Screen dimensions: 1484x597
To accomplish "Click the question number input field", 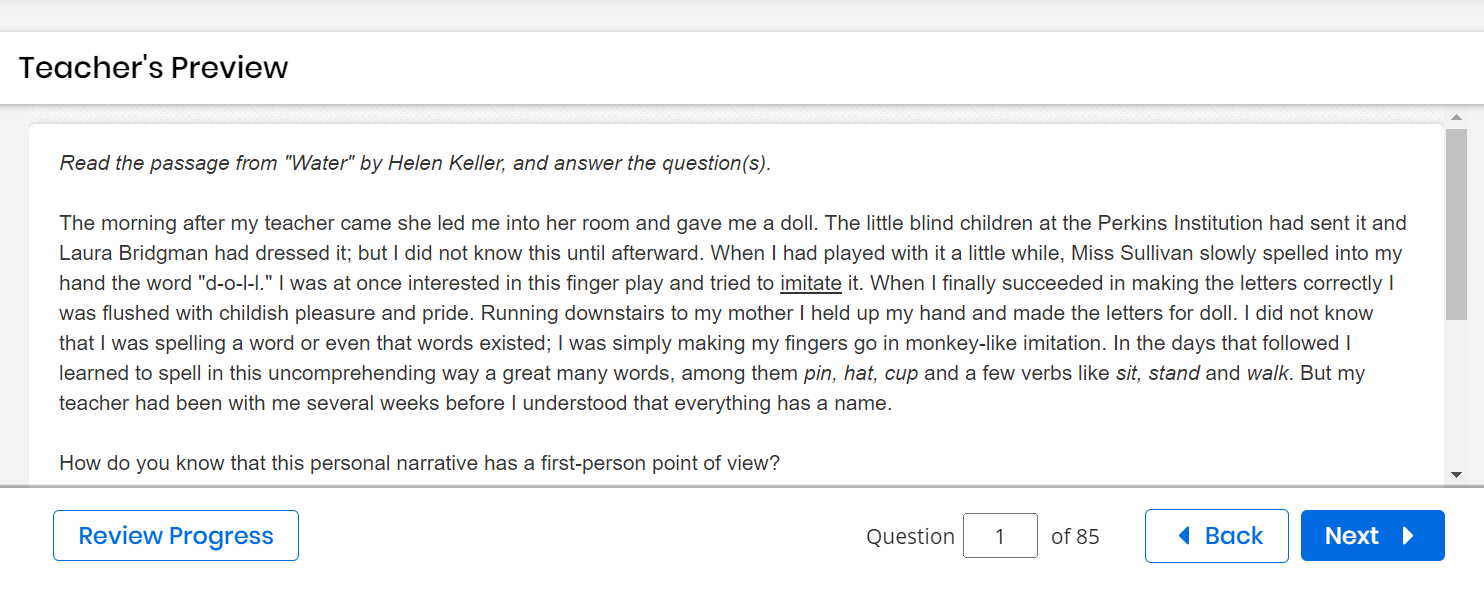I will coord(1000,536).
